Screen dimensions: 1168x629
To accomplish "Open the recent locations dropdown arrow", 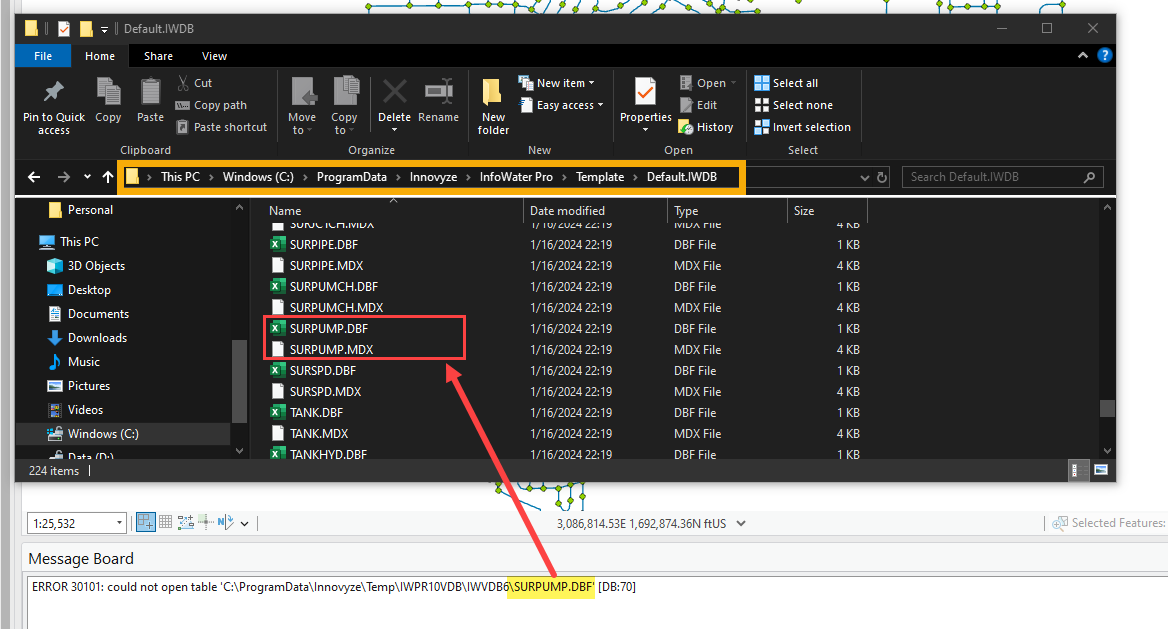I will [x=87, y=177].
